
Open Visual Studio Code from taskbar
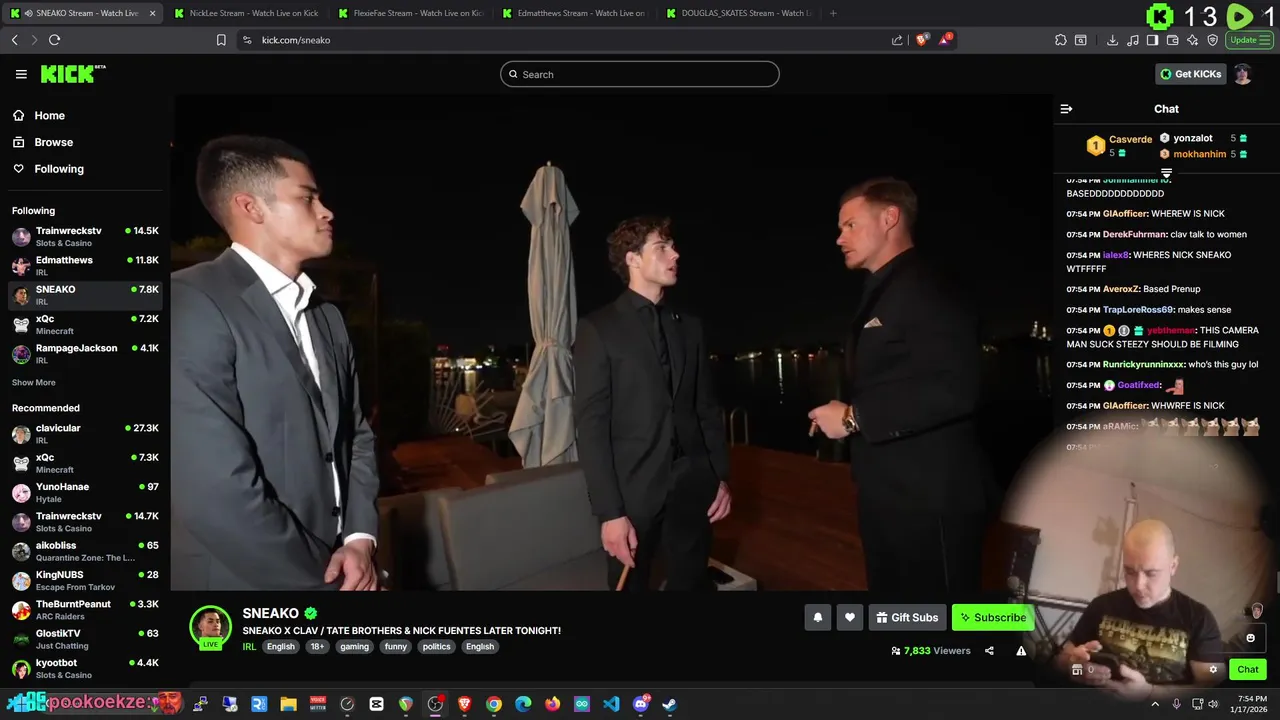[x=611, y=704]
